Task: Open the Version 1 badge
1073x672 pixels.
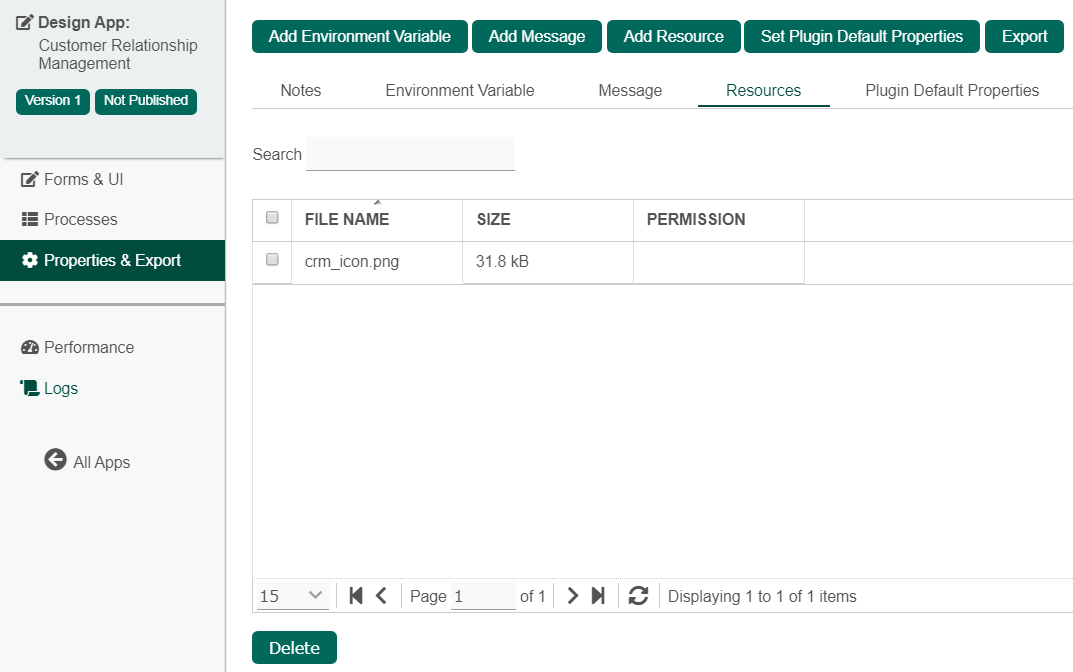Action: pos(53,101)
